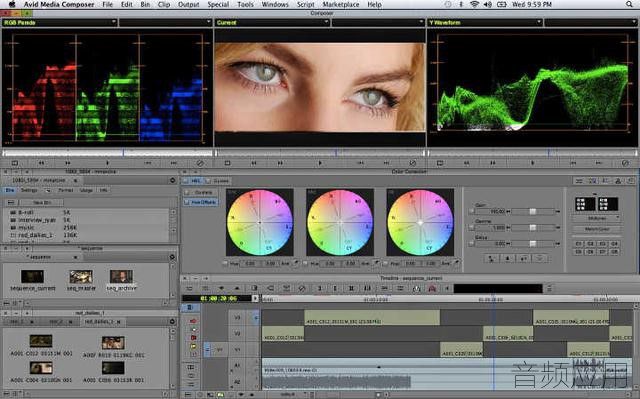Click the step-back icon under the RGB Parade monitor
This screenshot has height=399, width=640.
click(x=41, y=163)
